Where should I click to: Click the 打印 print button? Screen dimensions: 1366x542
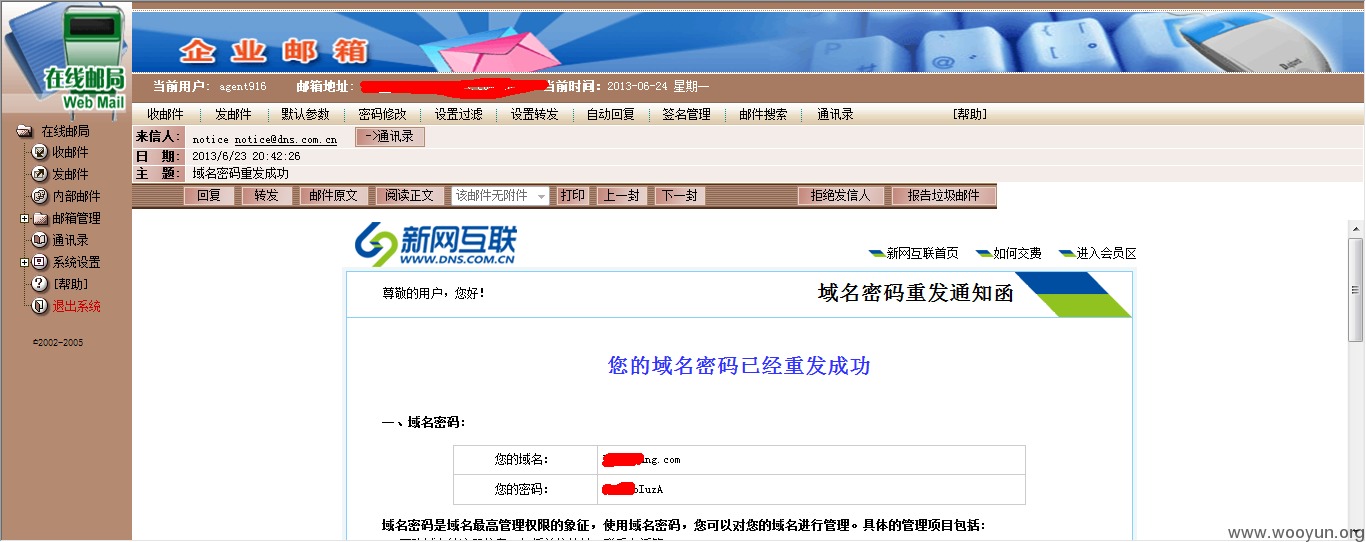[x=572, y=196]
